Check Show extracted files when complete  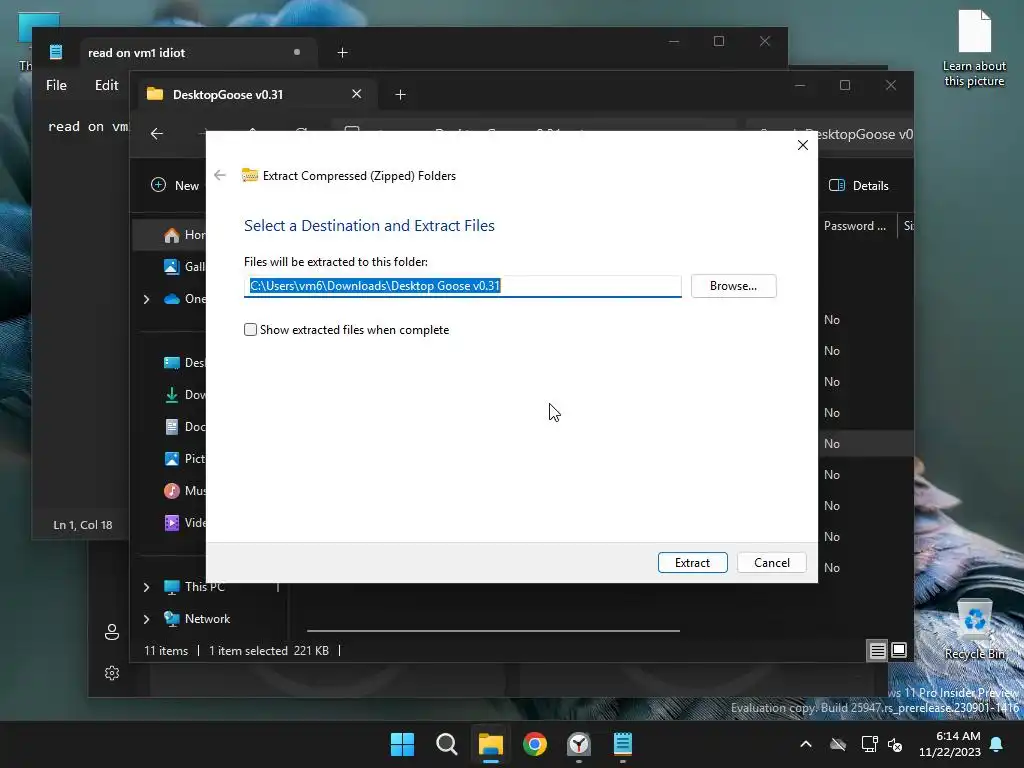(x=250, y=330)
